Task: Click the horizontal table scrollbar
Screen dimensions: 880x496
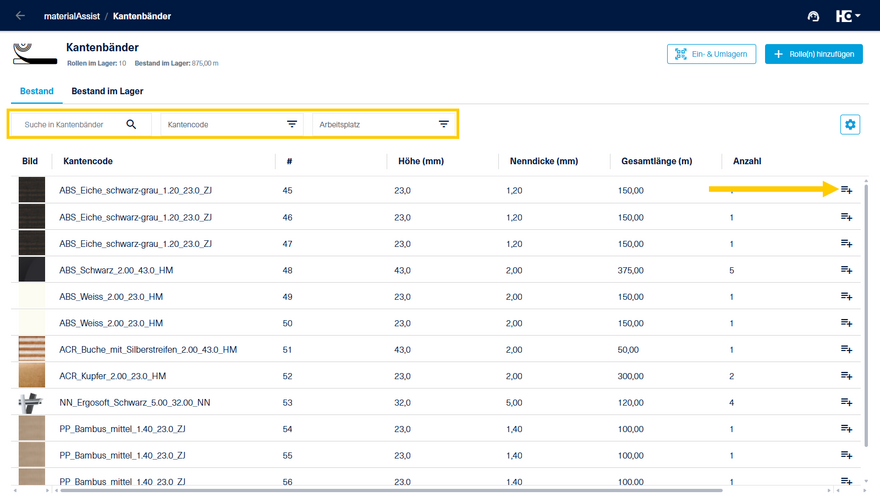Action: (x=391, y=490)
